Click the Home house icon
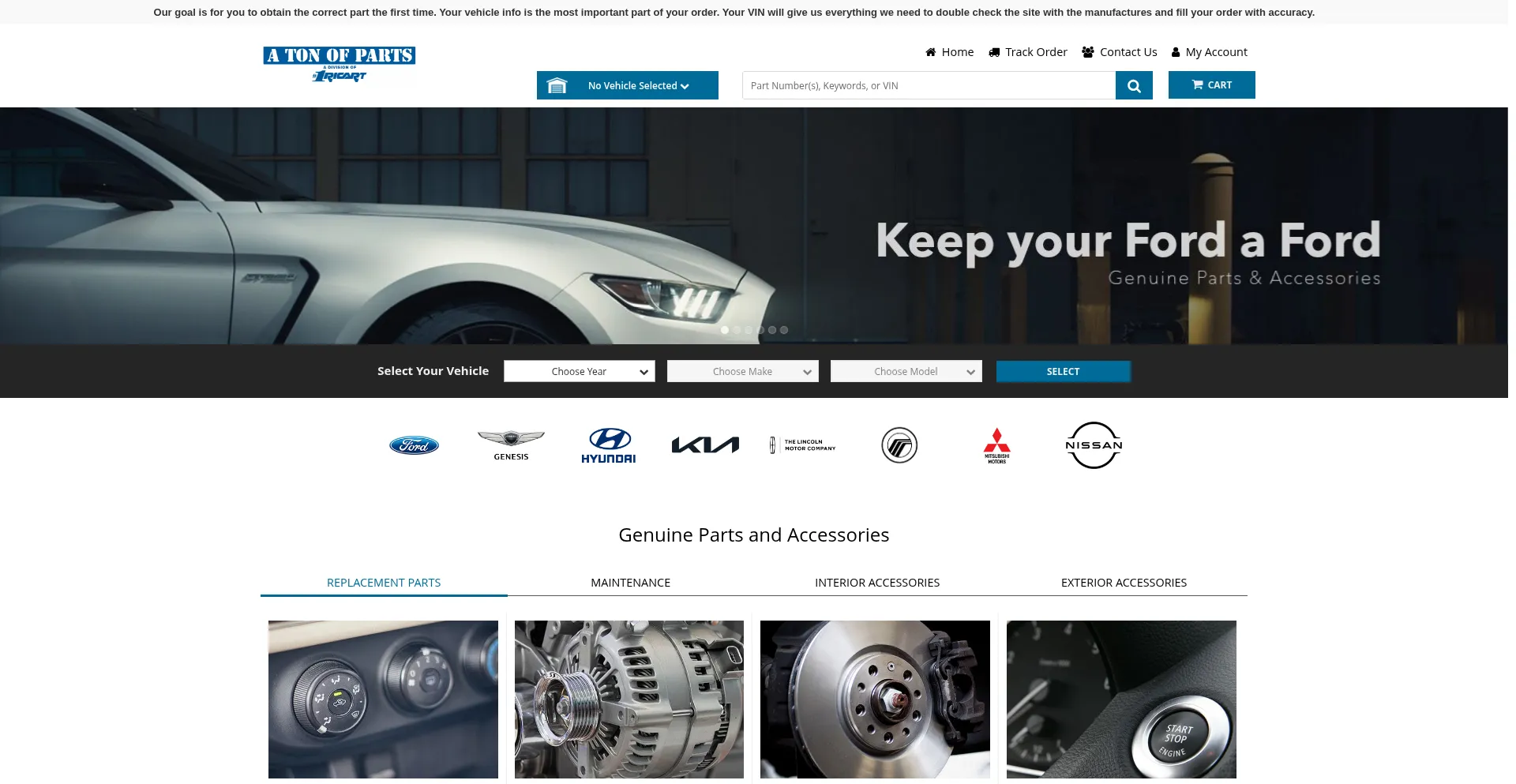Screen dimensions: 1516x784 tap(931, 52)
